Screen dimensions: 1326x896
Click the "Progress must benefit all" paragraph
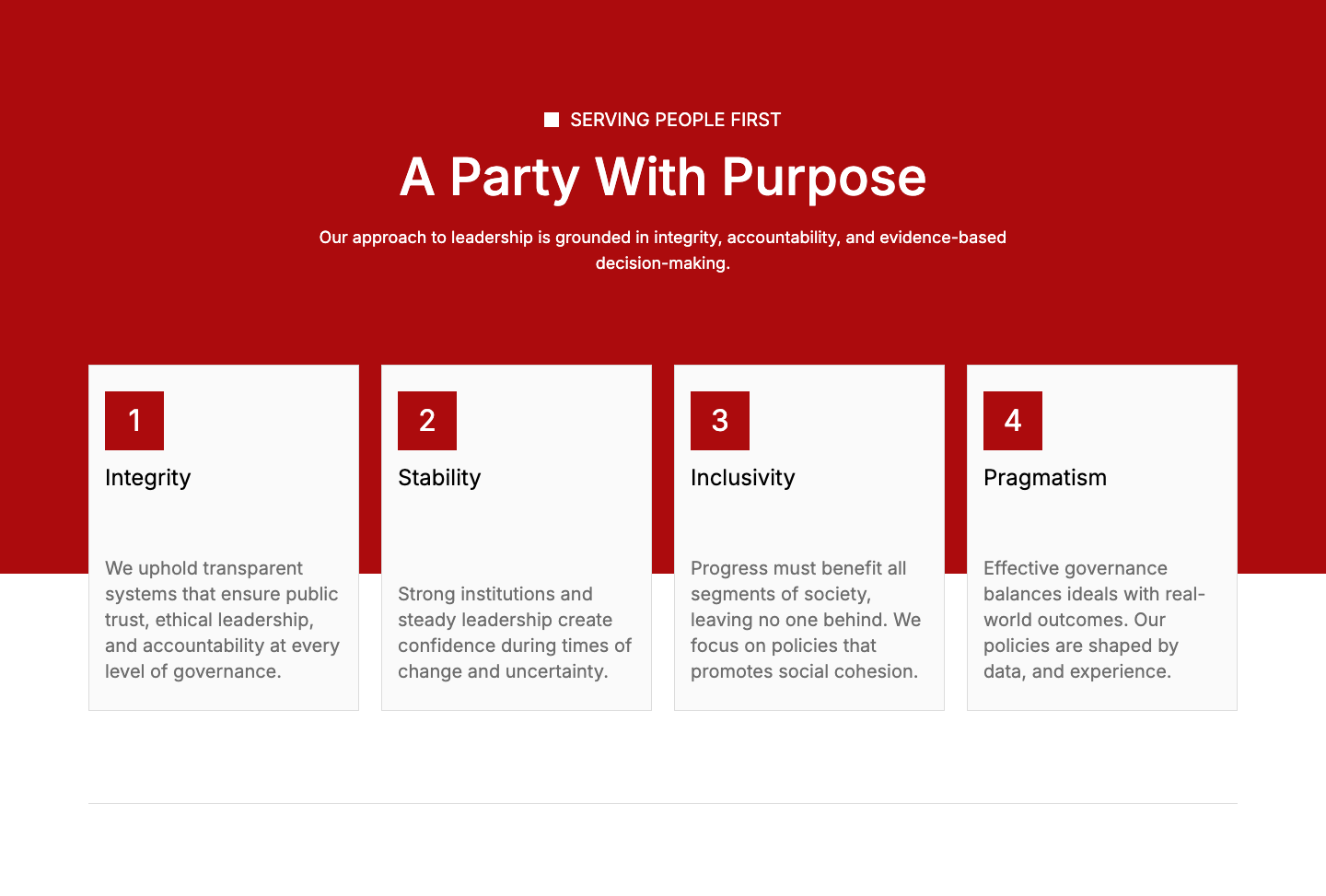tap(806, 620)
